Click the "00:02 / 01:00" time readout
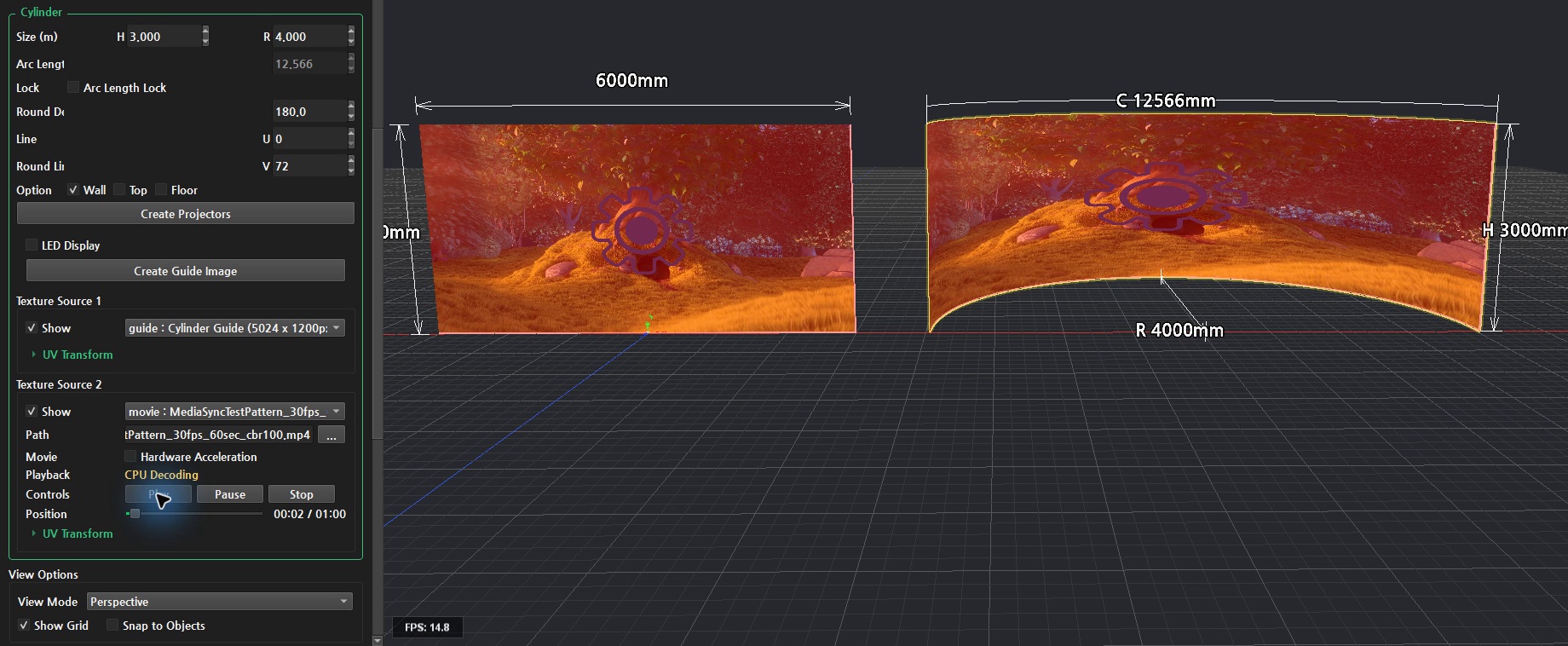The height and width of the screenshot is (646, 1568). (x=309, y=514)
